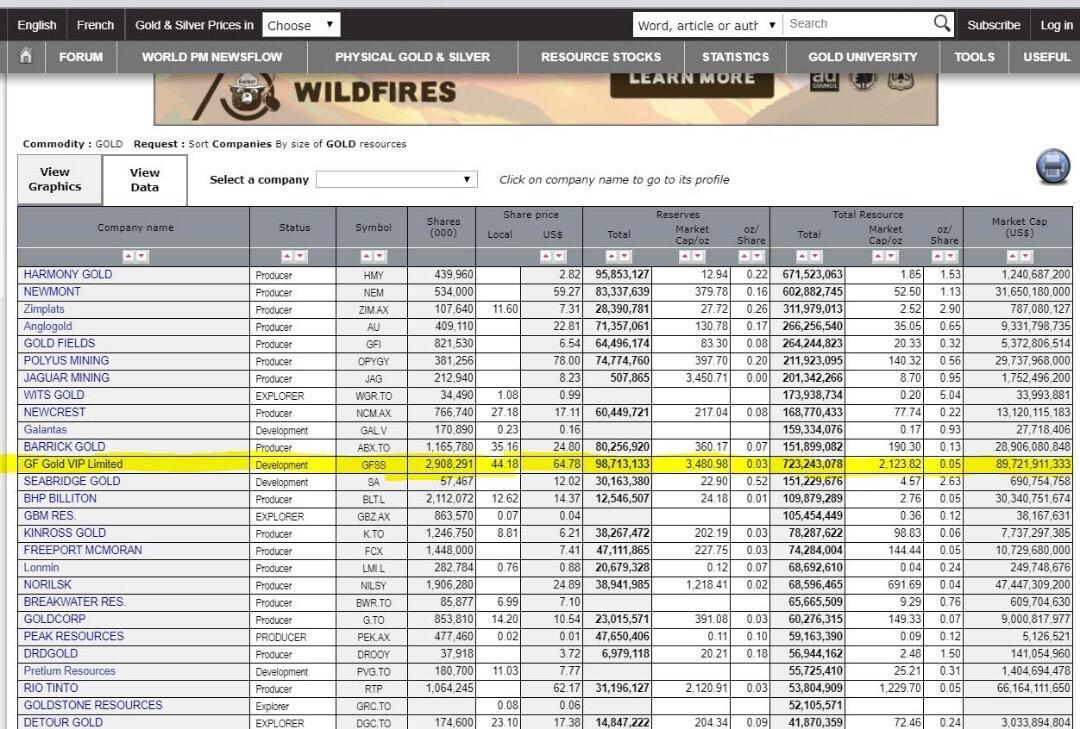Click the search magnifier icon
This screenshot has height=729, width=1080.
(942, 24)
